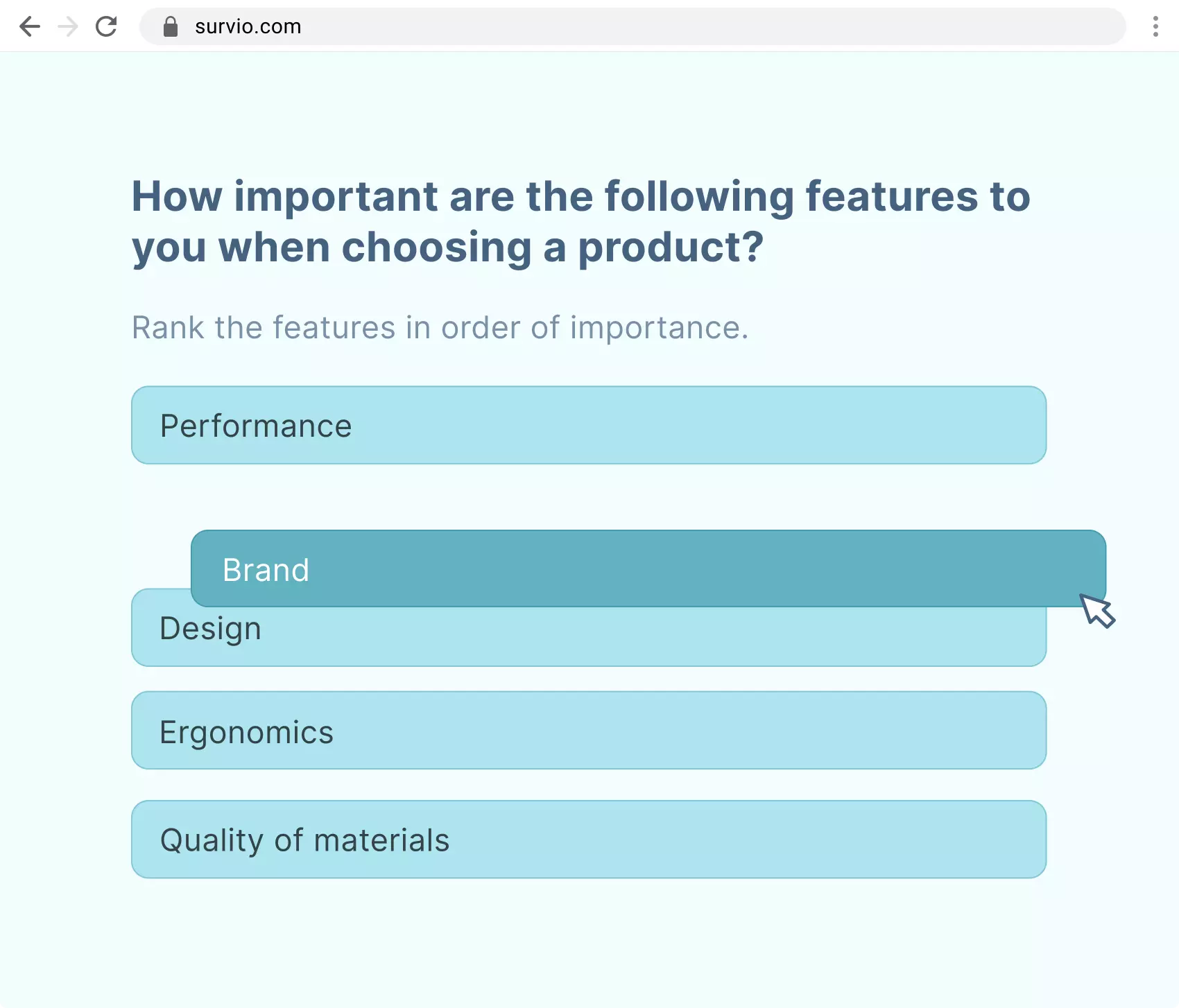1179x1008 pixels.
Task: Click the dragged Brand card
Action: tap(648, 568)
